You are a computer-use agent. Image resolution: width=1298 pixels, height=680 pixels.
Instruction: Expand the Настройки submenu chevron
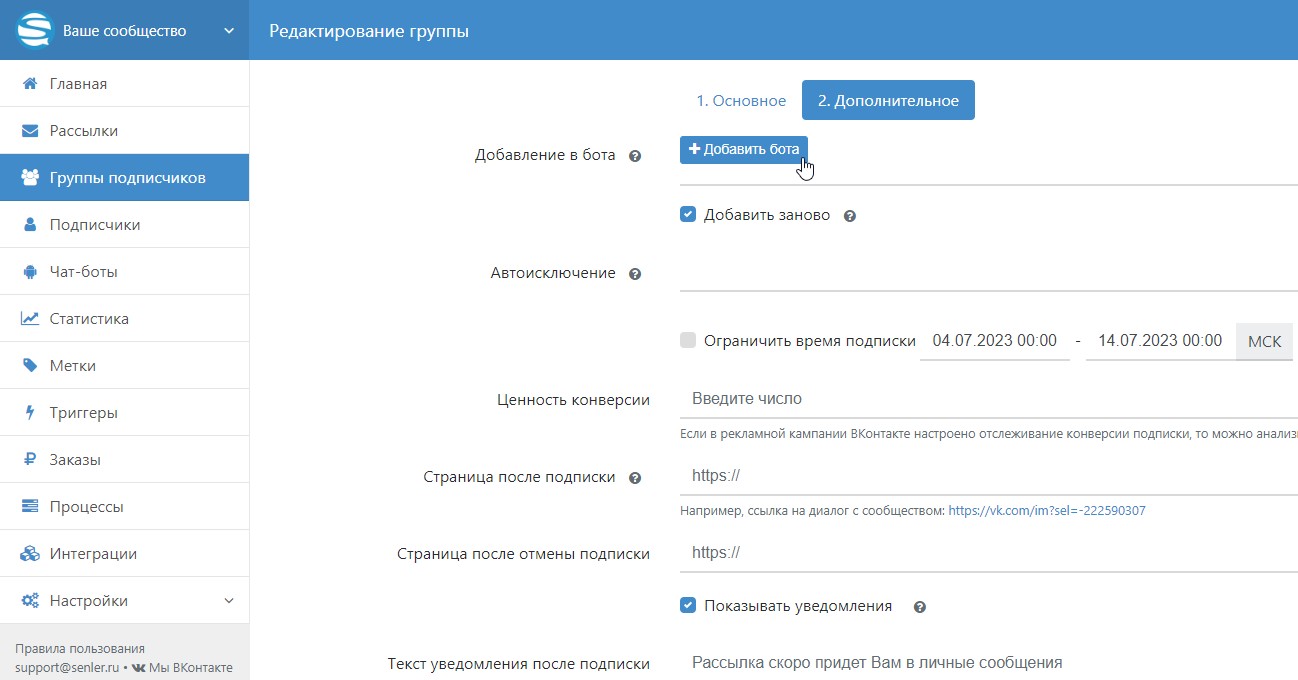point(229,601)
